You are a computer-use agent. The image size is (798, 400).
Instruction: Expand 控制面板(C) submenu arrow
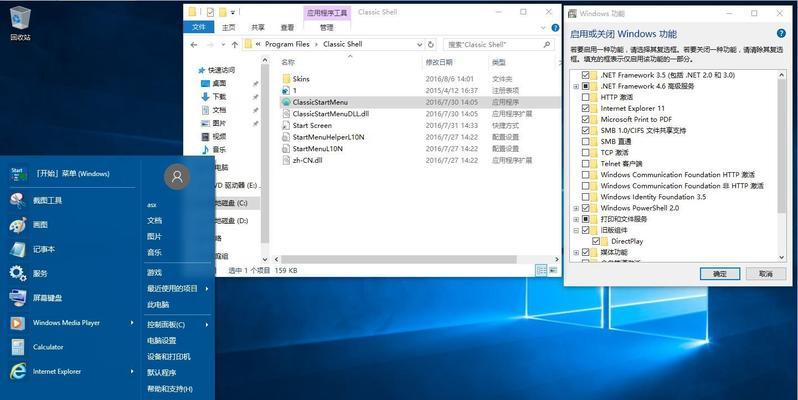pyautogui.click(x=207, y=325)
